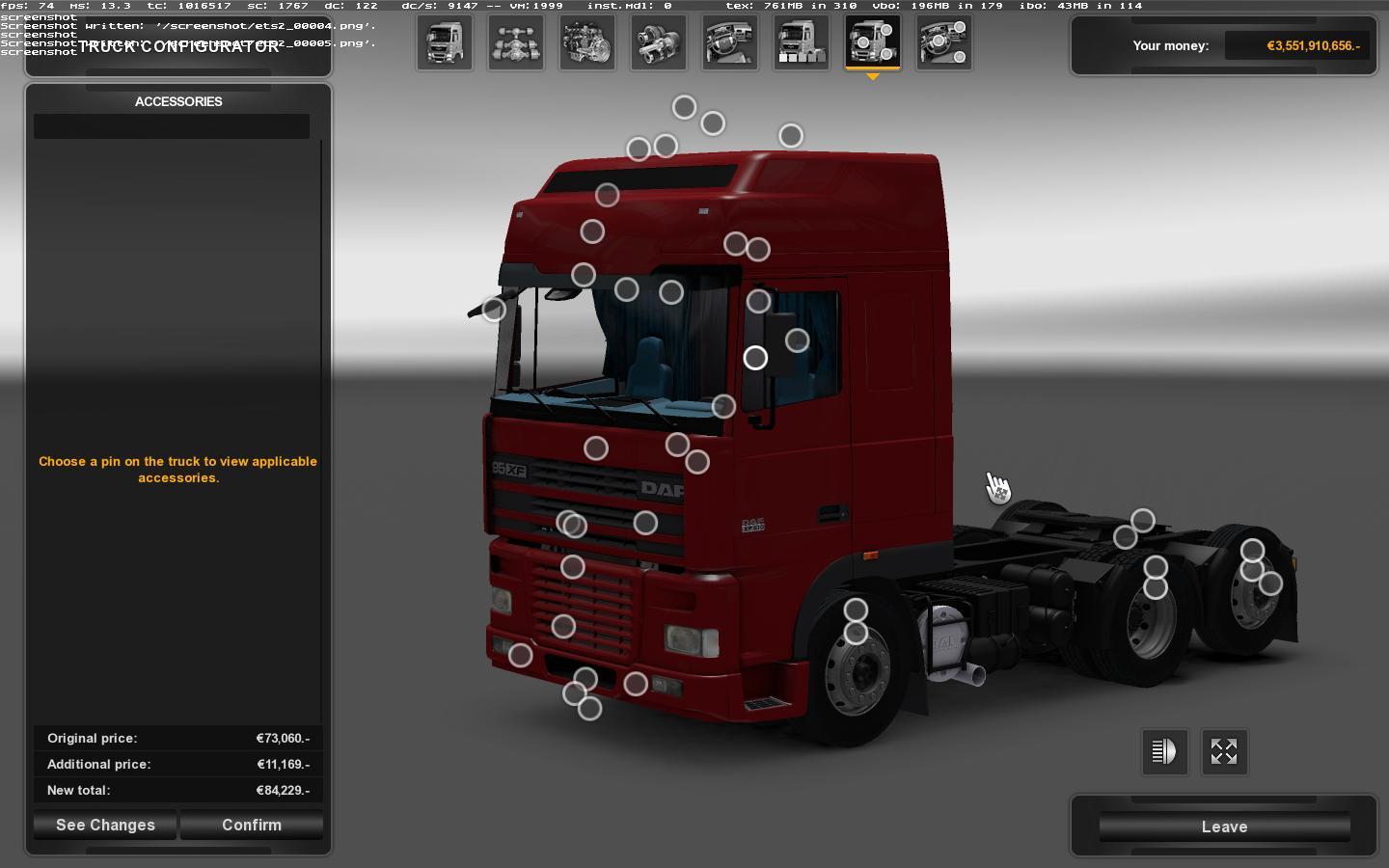Image resolution: width=1389 pixels, height=868 pixels.
Task: Choose the transmission gearbox category
Action: 659,43
